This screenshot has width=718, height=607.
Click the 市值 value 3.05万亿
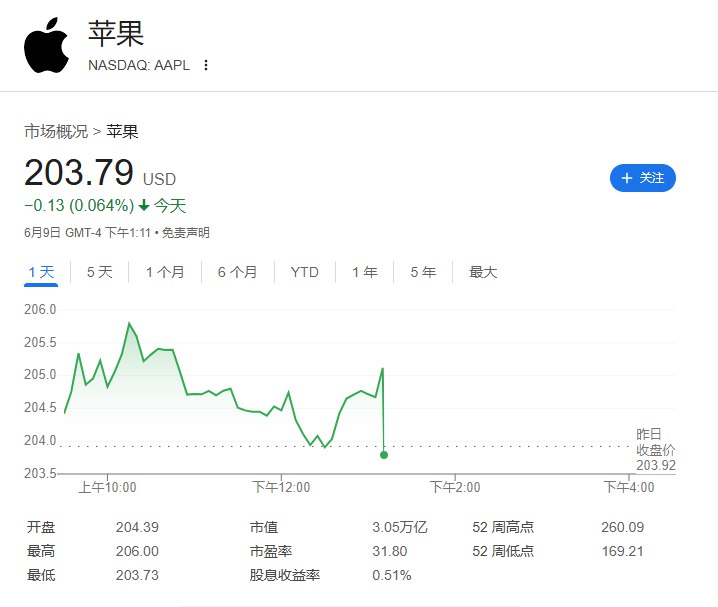[x=400, y=527]
